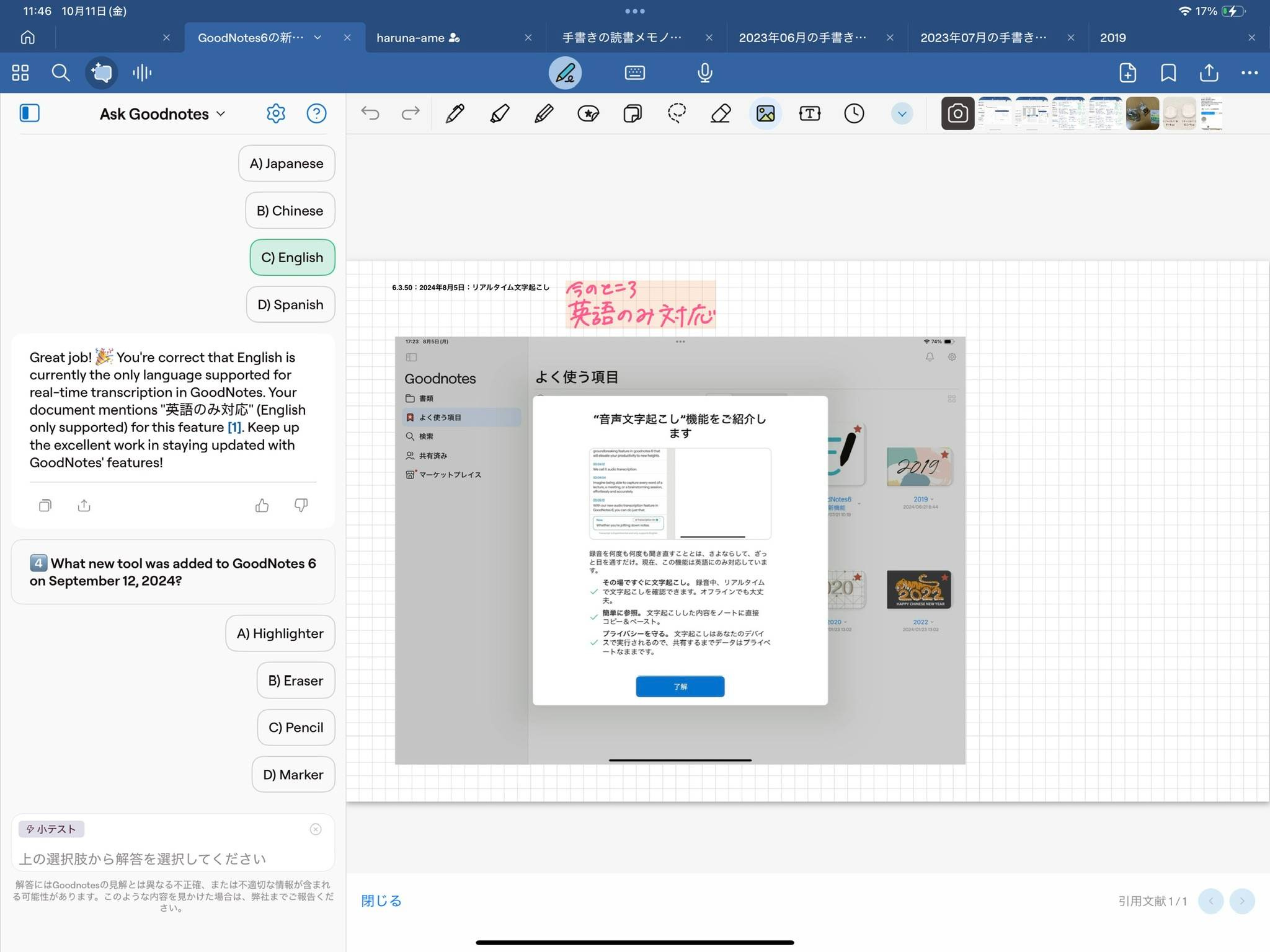Expand the toolbar's more tools chevron
This screenshot has height=952, width=1270.
point(902,114)
